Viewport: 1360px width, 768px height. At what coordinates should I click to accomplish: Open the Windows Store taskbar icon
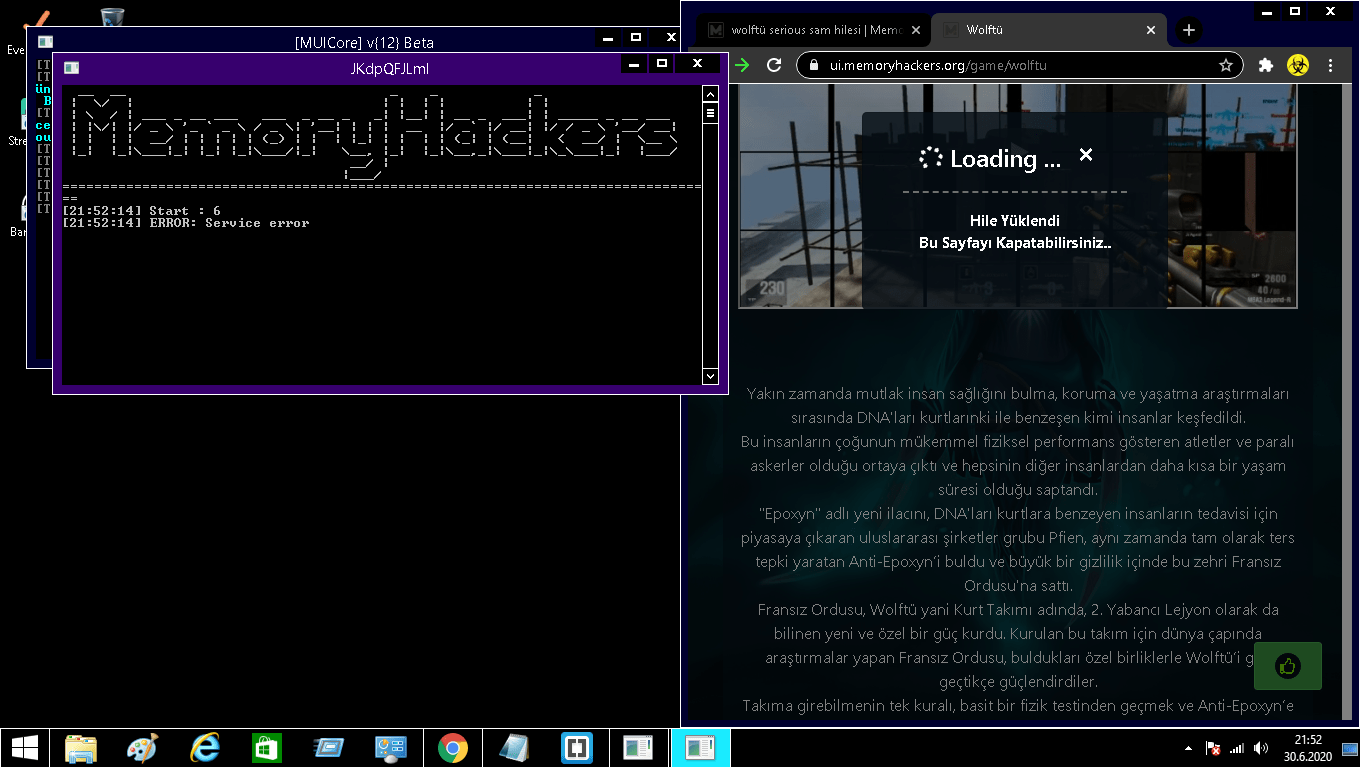[267, 748]
